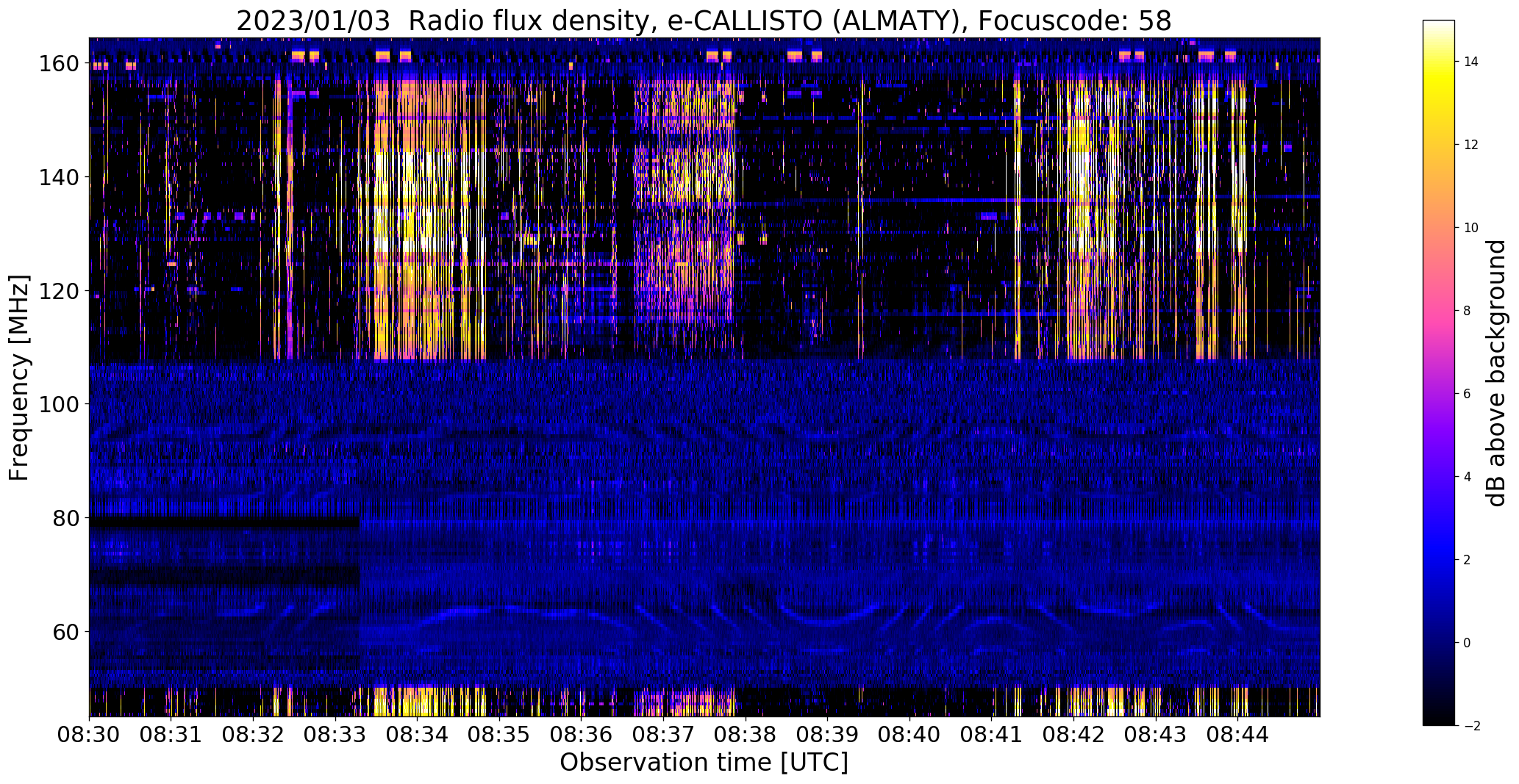The width and height of the screenshot is (1519, 784).
Task: Click the black band at 80 MHz near 08:31
Action: [x=224, y=522]
